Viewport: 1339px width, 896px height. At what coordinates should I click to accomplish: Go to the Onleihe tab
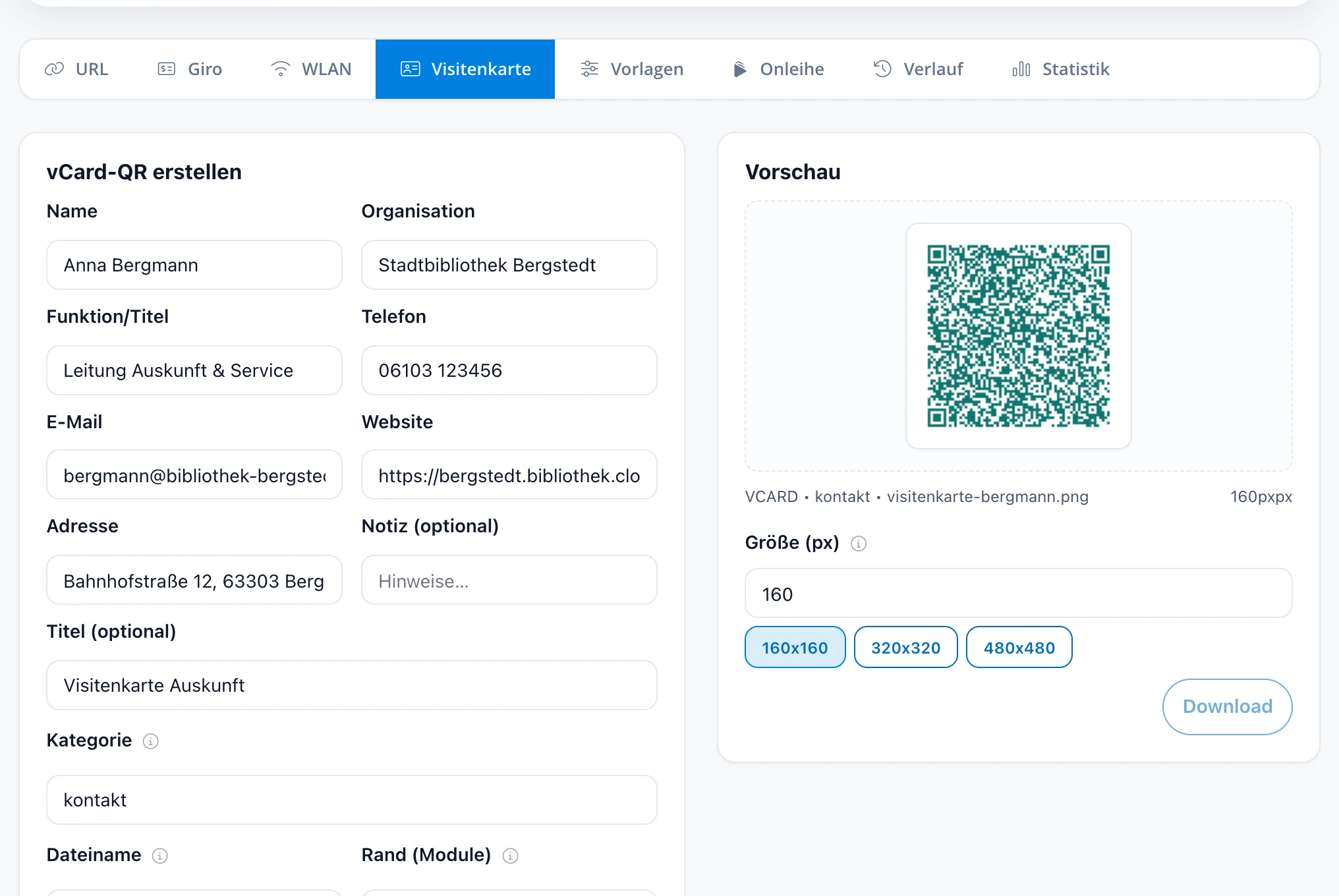point(778,69)
